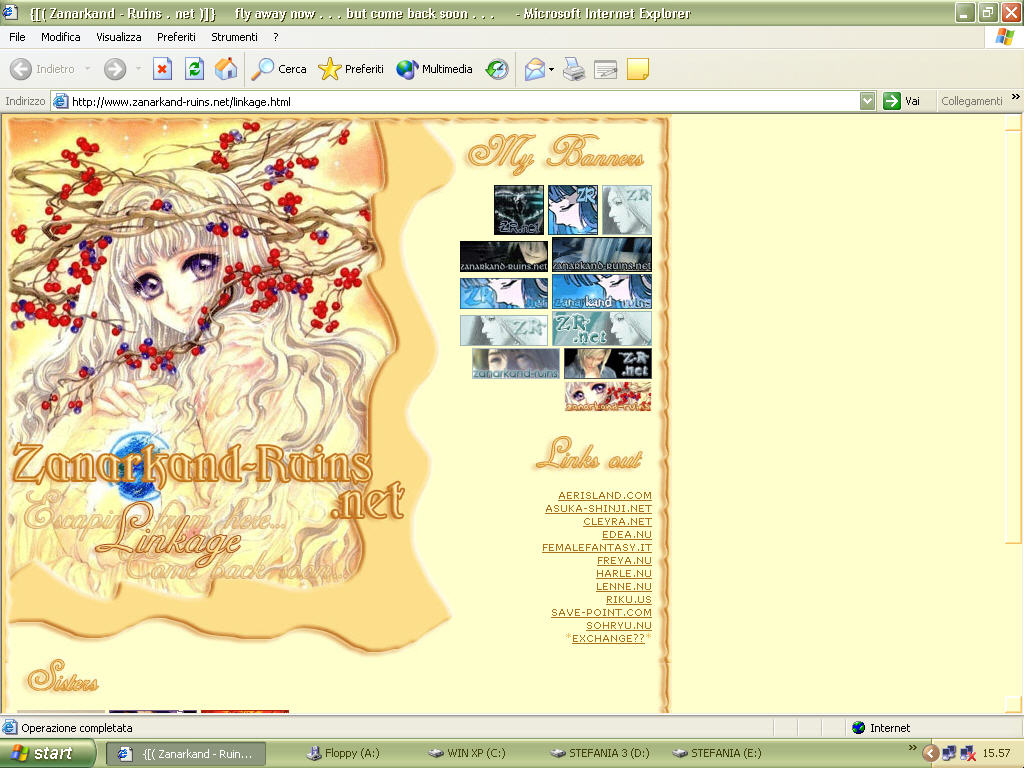1024x768 pixels.
Task: Click the eyes-and-berries zanarkand banner
Action: pos(608,396)
